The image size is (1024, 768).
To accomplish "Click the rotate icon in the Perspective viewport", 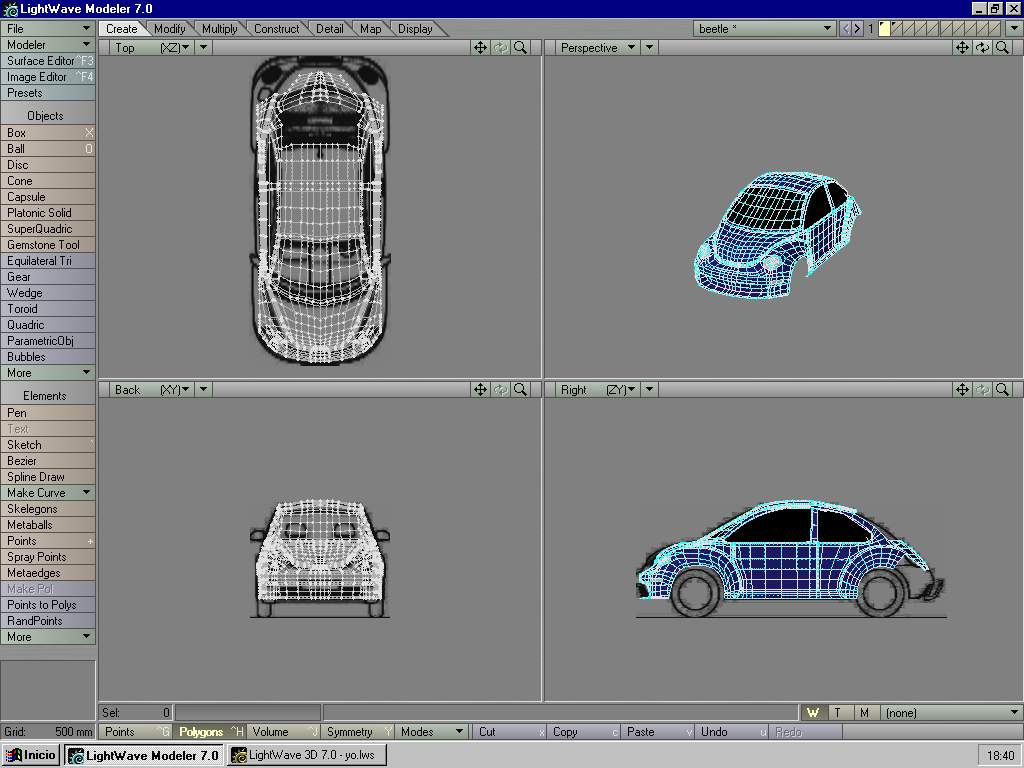I will point(982,48).
